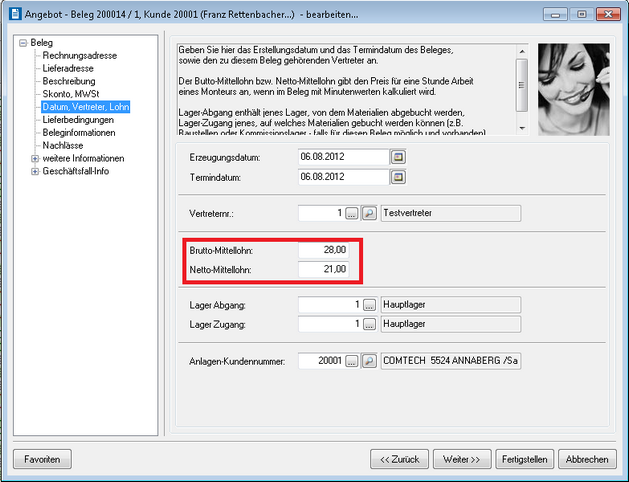
Task: Click the ellipsis button beside Anlagen-Kundennummer
Action: click(x=352, y=361)
